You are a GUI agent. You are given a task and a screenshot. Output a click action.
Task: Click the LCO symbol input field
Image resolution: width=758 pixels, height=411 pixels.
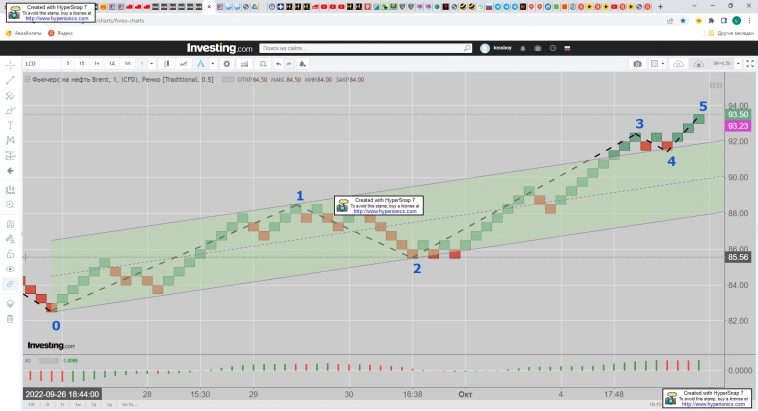(30, 63)
